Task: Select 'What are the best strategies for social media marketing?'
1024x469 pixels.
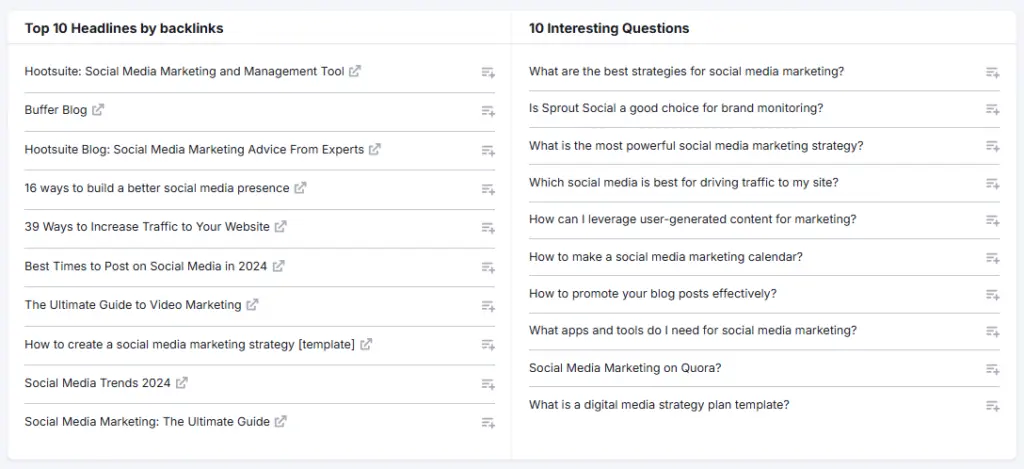Action: point(686,72)
